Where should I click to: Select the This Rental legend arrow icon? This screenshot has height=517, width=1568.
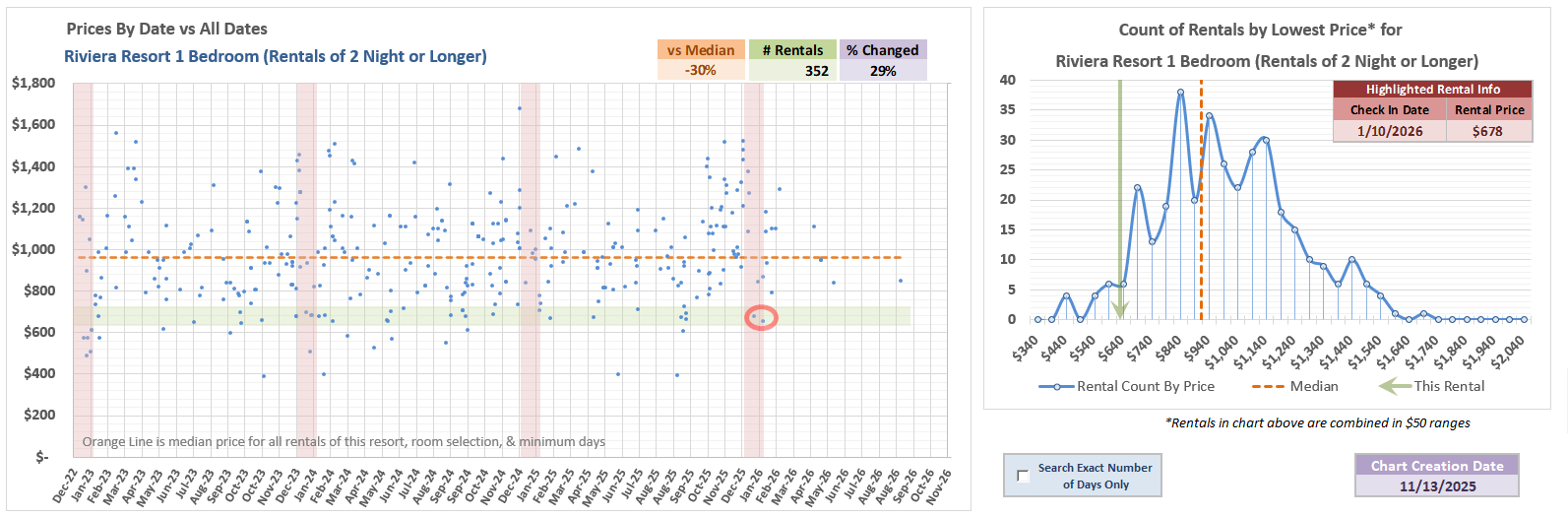point(1394,386)
